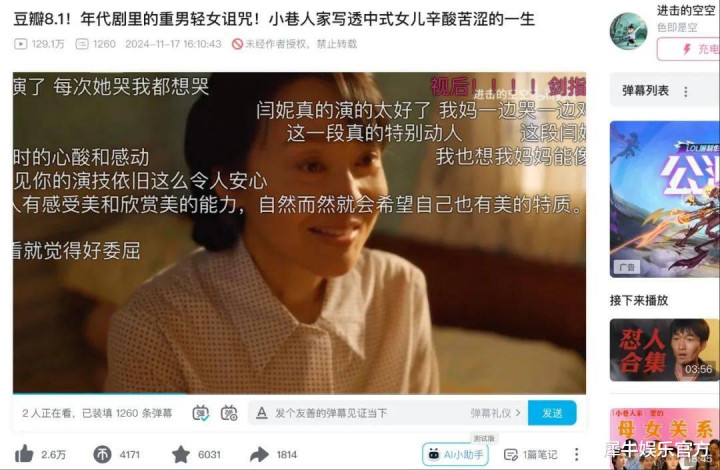720x470 pixels.
Task: Toggle danmaku display on or off
Action: [x=201, y=413]
